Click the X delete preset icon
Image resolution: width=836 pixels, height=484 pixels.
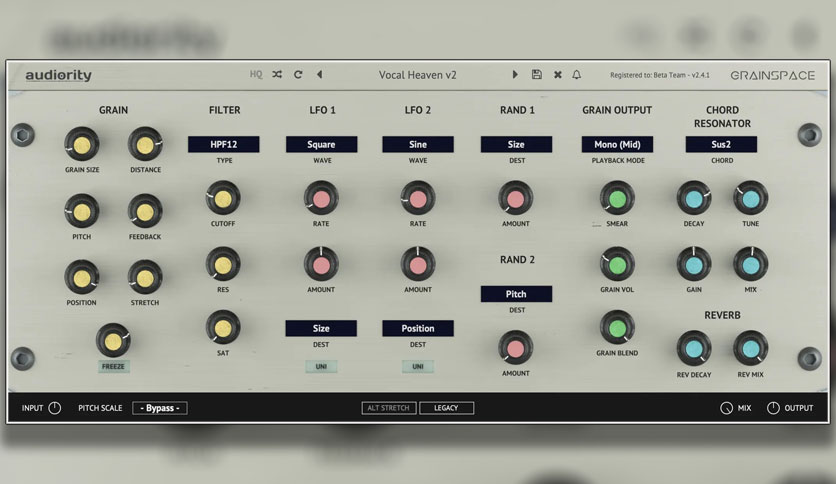pyautogui.click(x=558, y=75)
